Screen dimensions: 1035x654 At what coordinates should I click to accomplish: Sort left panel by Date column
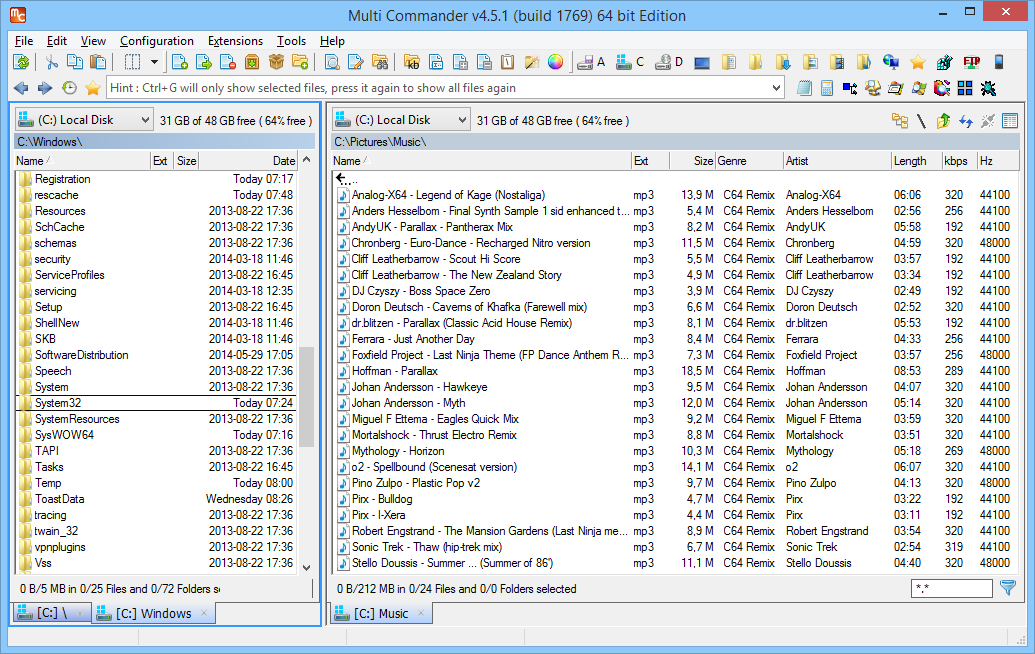[248, 161]
